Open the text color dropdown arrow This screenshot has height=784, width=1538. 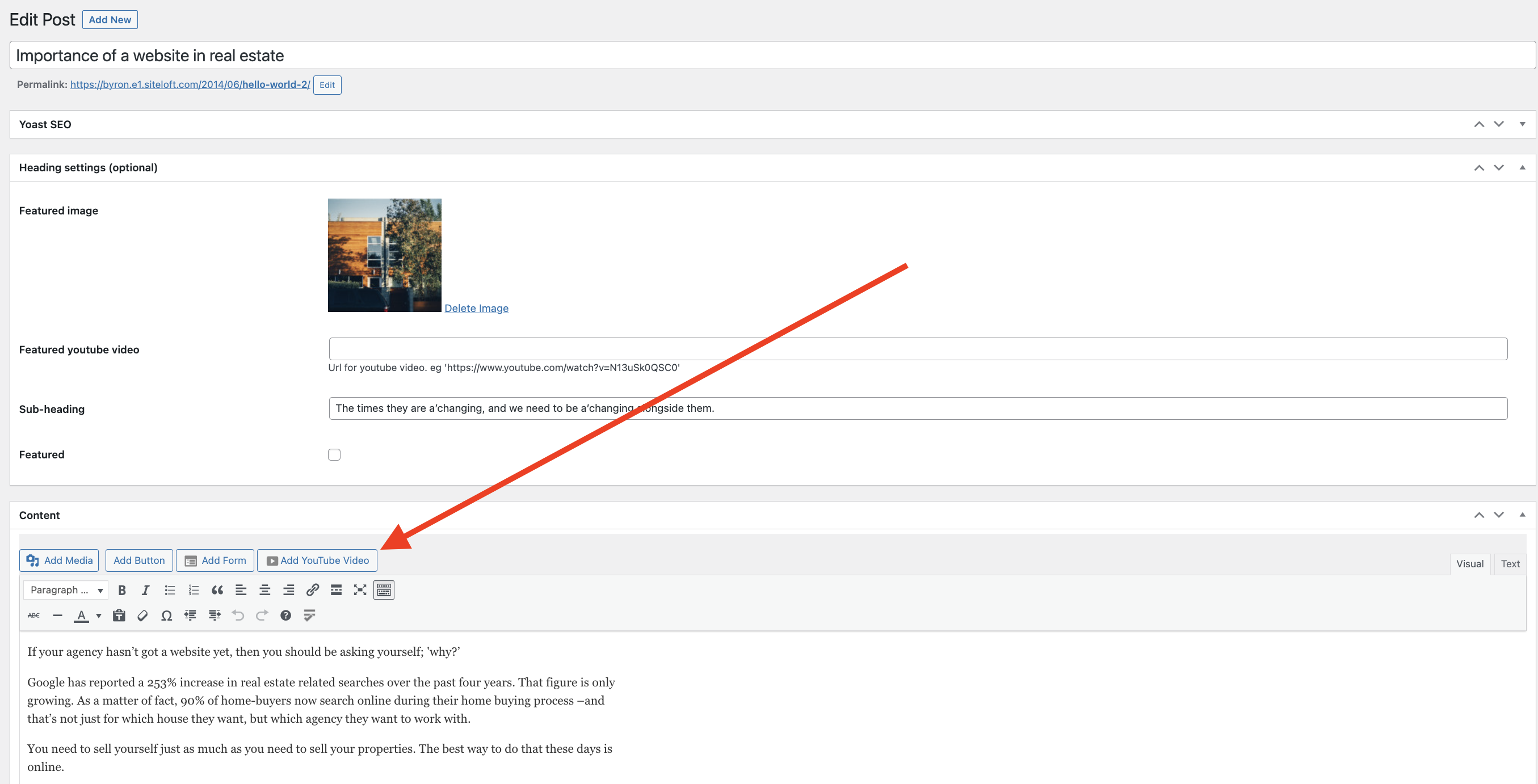point(99,616)
